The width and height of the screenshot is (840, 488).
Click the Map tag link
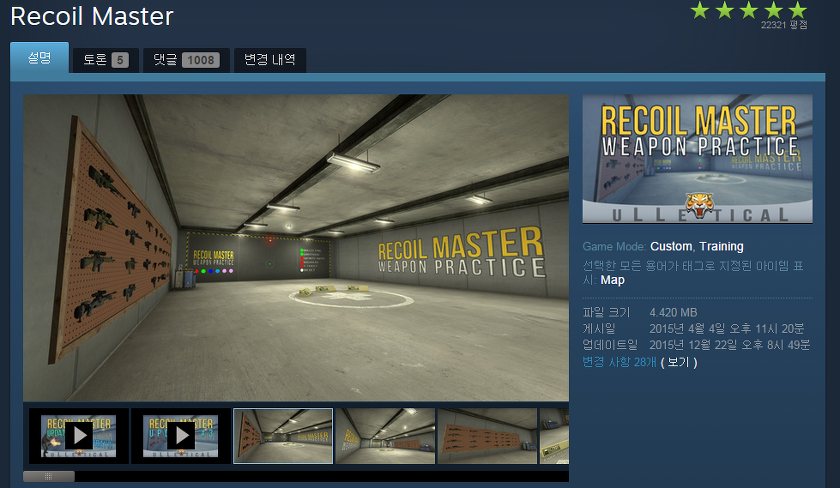click(612, 280)
